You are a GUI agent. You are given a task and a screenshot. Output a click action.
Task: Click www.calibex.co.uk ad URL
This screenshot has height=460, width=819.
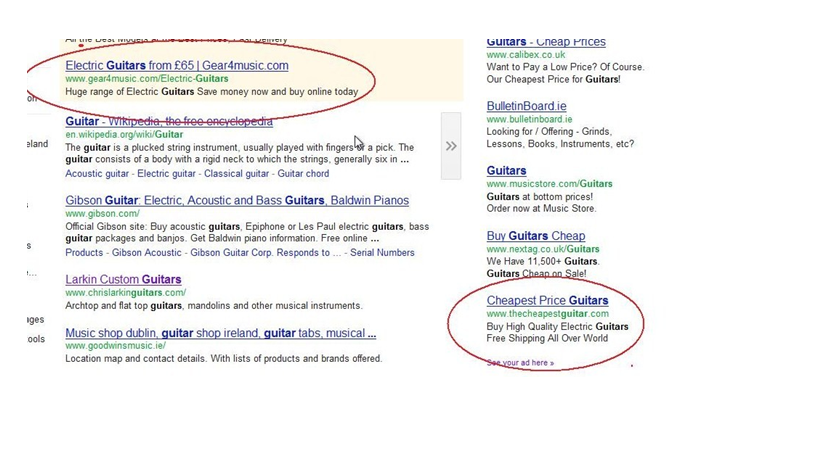tap(525, 55)
